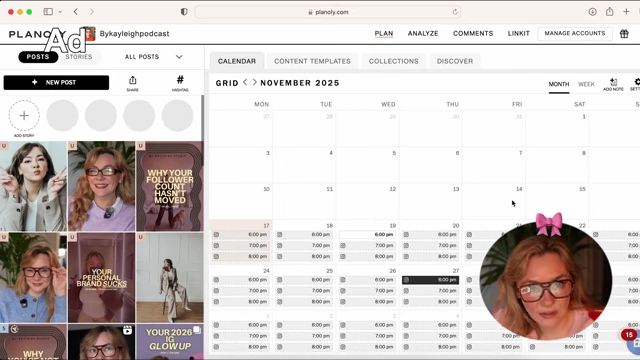Switch to Posts toggle
Image resolution: width=640 pixels, height=360 pixels.
pyautogui.click(x=38, y=57)
